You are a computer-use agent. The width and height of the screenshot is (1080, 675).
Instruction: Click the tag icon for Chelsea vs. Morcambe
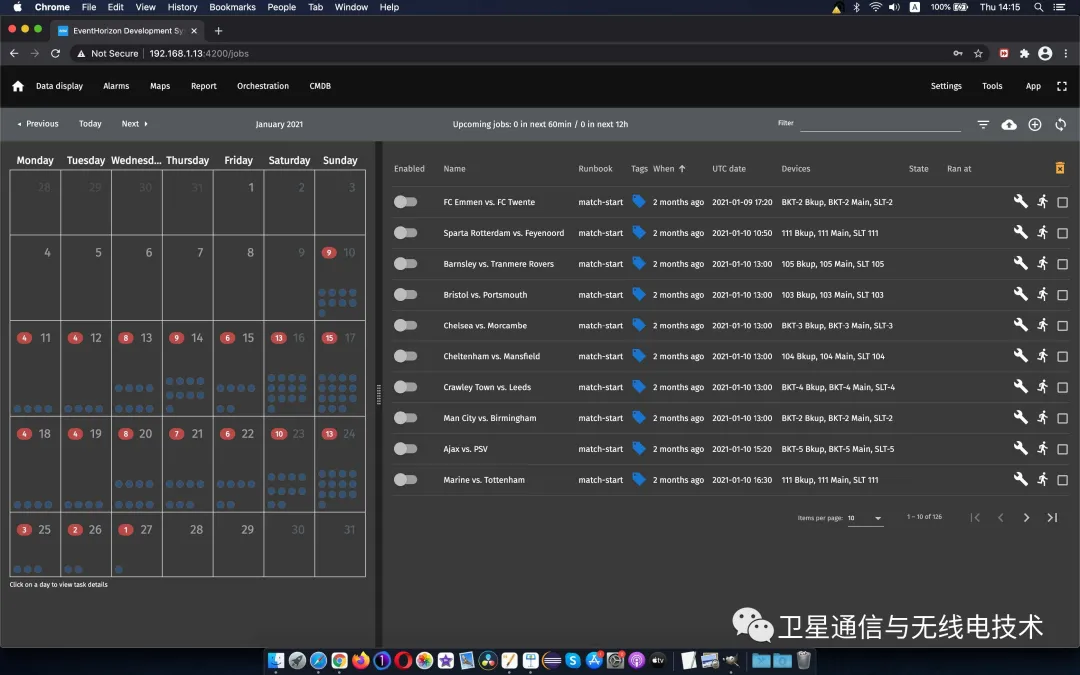pos(638,324)
